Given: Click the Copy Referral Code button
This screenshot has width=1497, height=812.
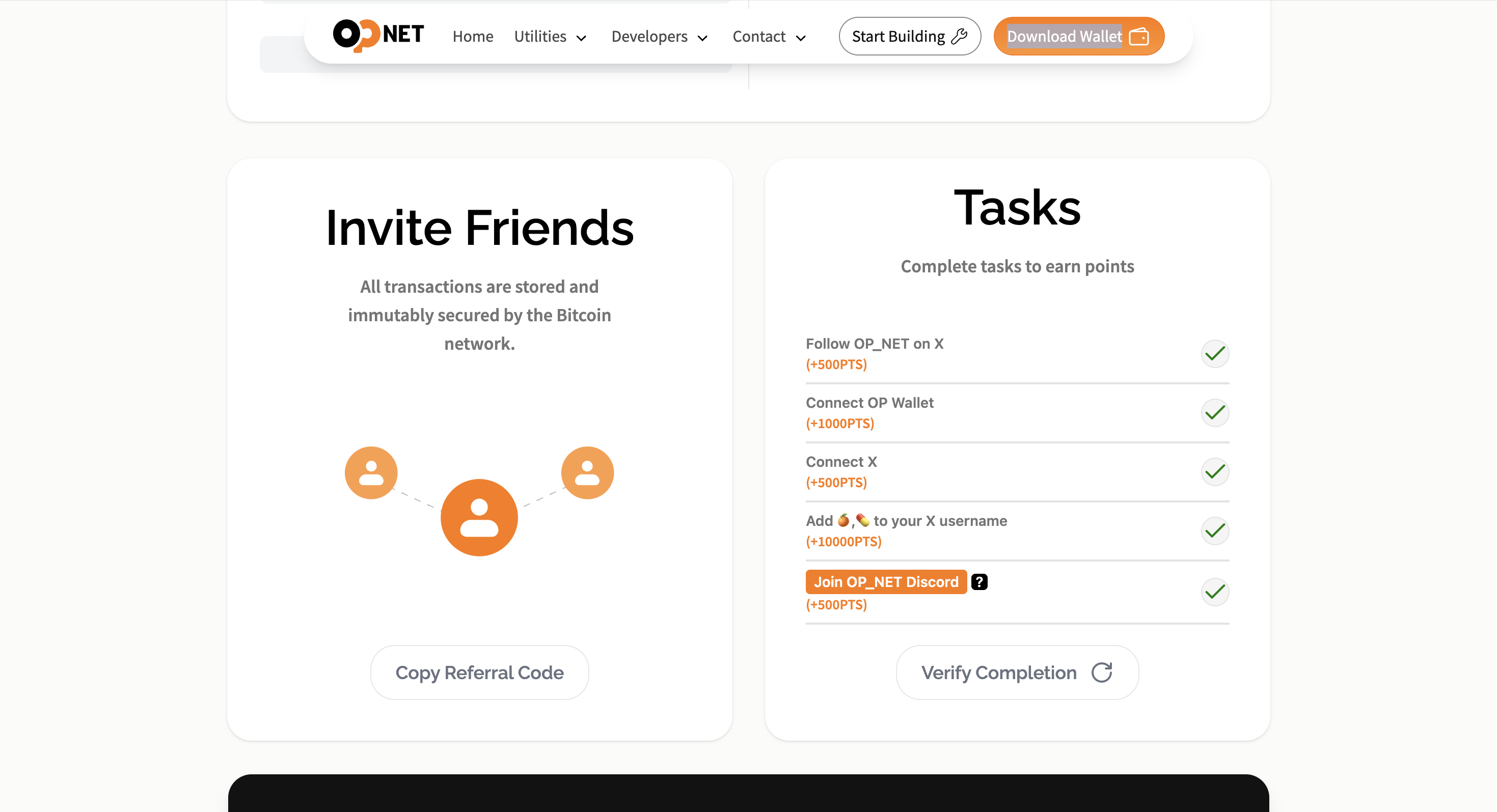Looking at the screenshot, I should (x=479, y=672).
